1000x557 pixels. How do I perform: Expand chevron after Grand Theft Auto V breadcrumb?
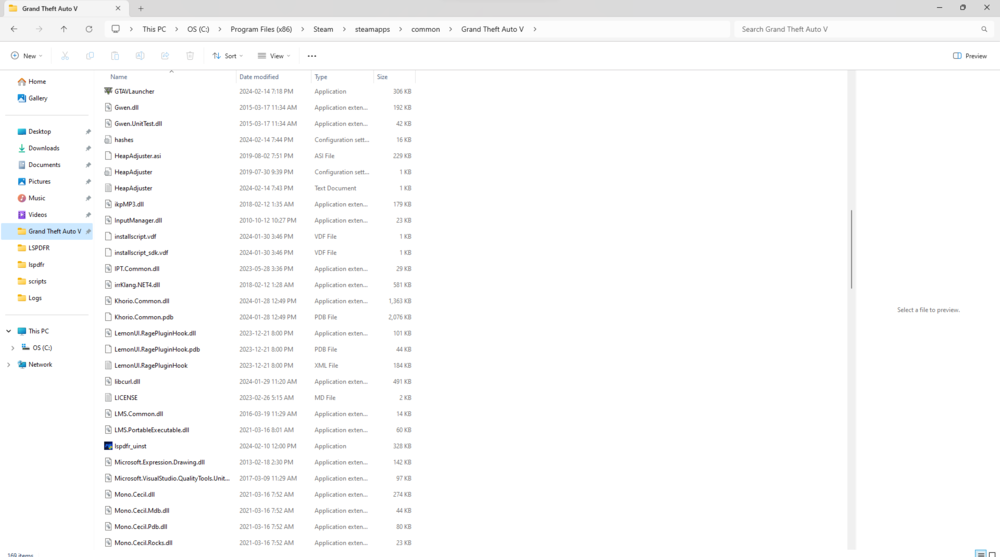tap(534, 29)
